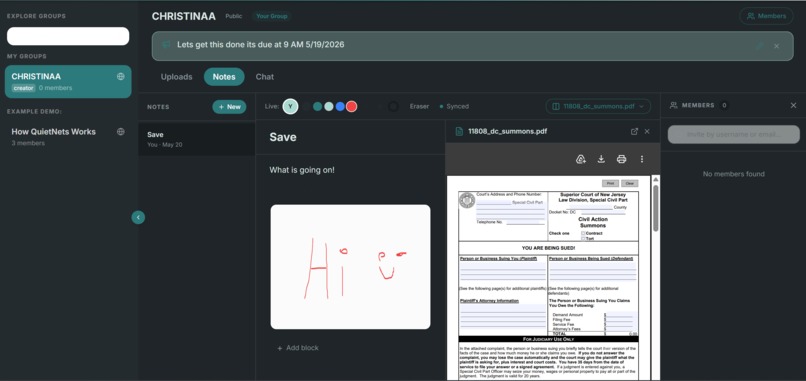Image resolution: width=806 pixels, height=381 pixels.
Task: Click the megaphone icon in announcement banner
Action: 166,45
